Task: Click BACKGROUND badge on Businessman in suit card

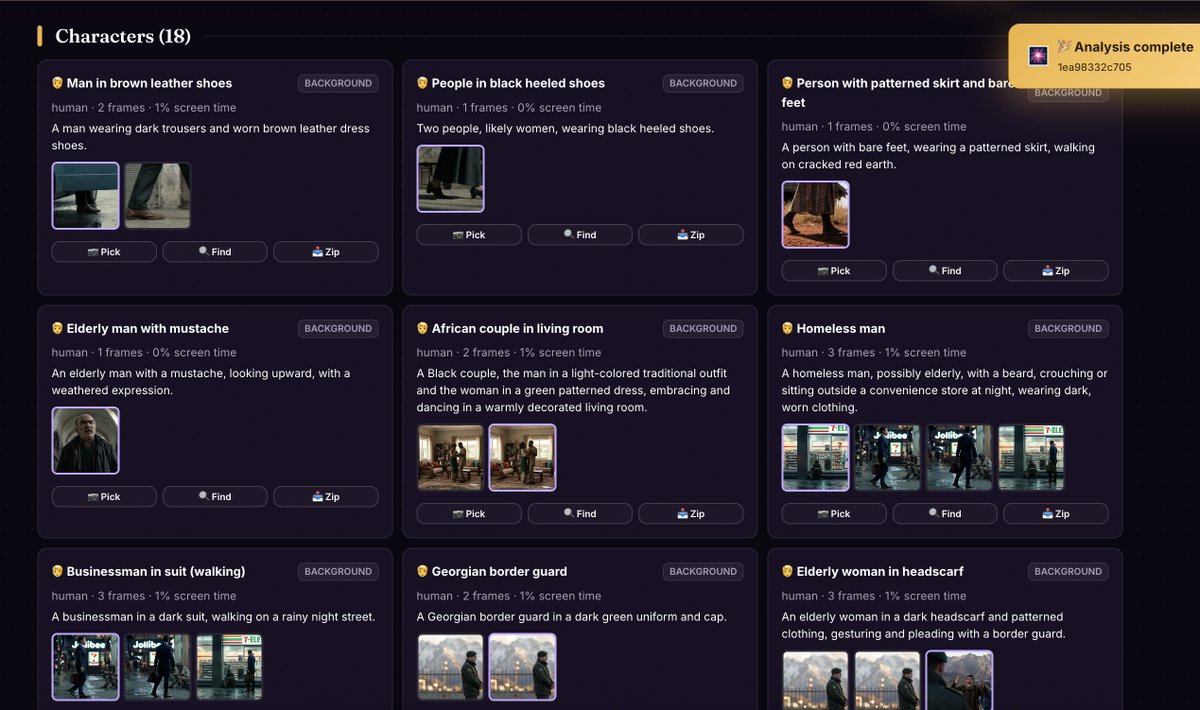Action: click(338, 571)
